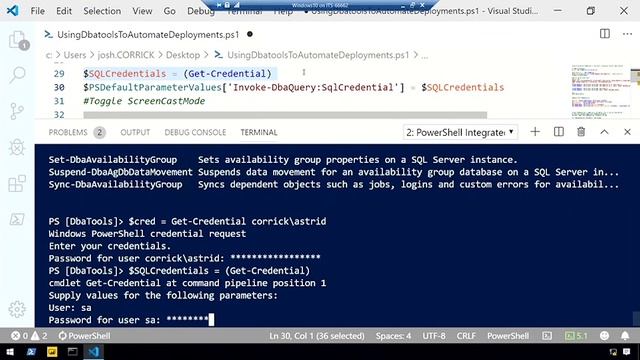
Task: Maximize the panel size with chevron up
Action: (x=604, y=132)
